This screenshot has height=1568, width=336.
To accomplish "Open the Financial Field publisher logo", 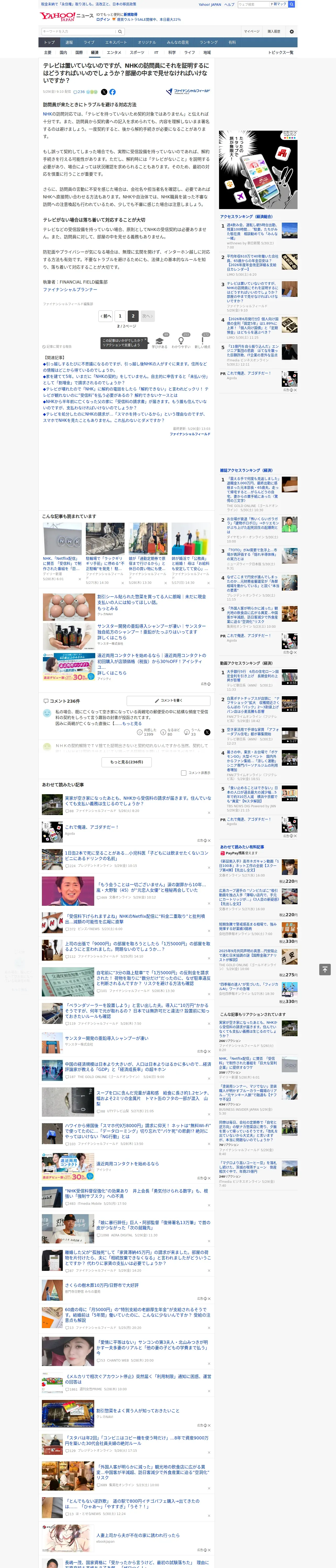I will coord(188,92).
